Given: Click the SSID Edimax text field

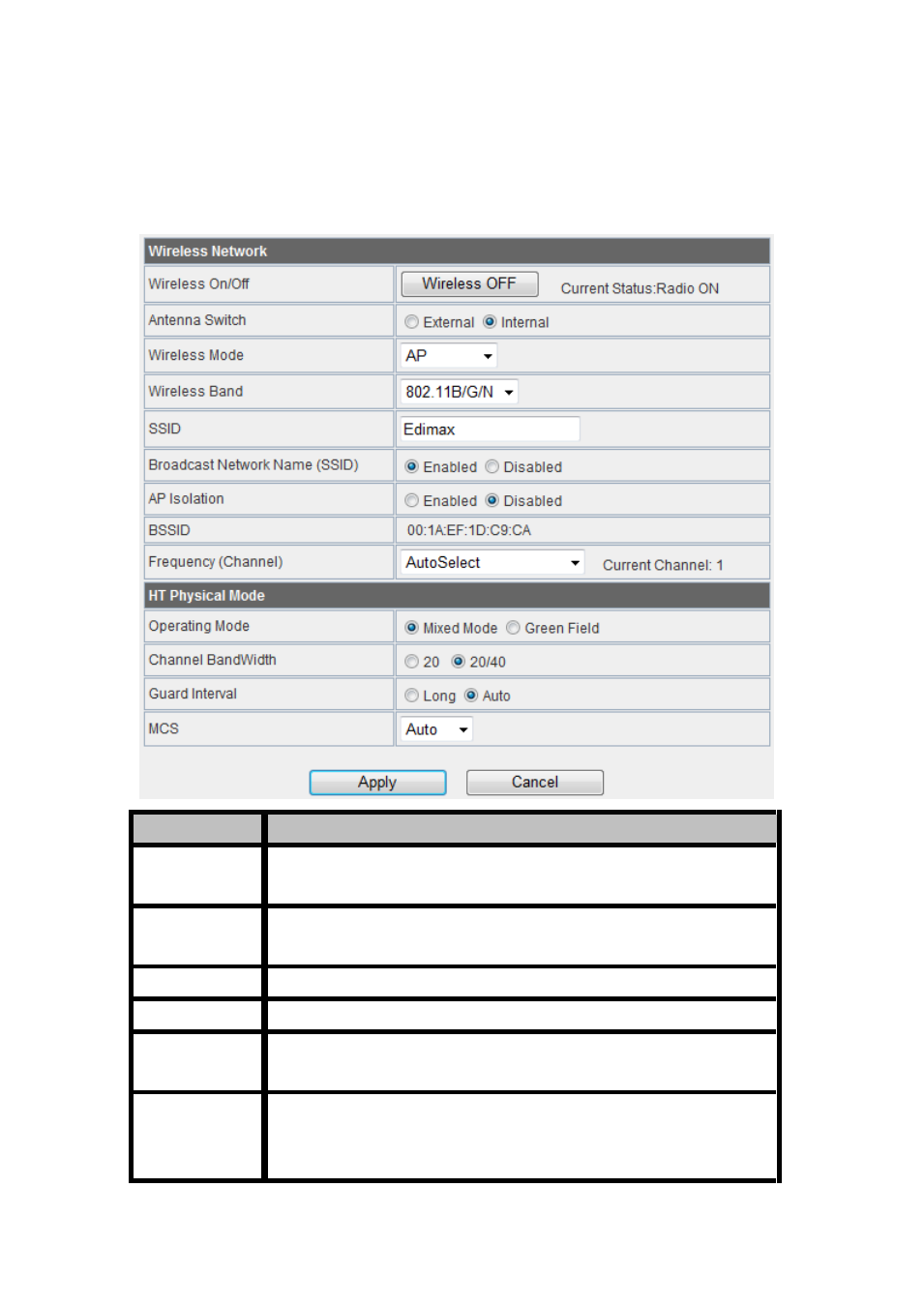Looking at the screenshot, I should [x=490, y=430].
